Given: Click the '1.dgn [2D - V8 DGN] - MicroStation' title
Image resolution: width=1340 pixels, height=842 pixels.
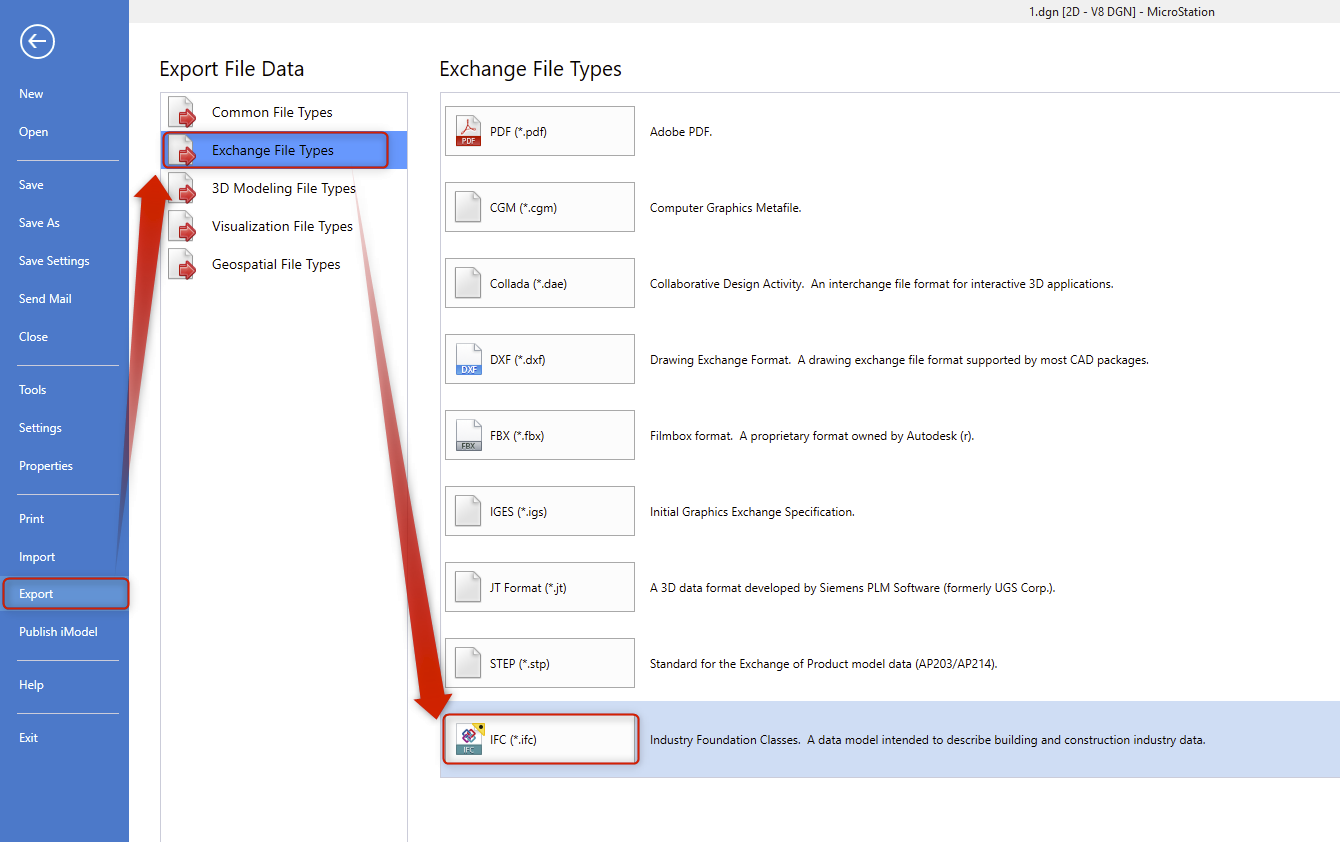Looking at the screenshot, I should (1122, 12).
